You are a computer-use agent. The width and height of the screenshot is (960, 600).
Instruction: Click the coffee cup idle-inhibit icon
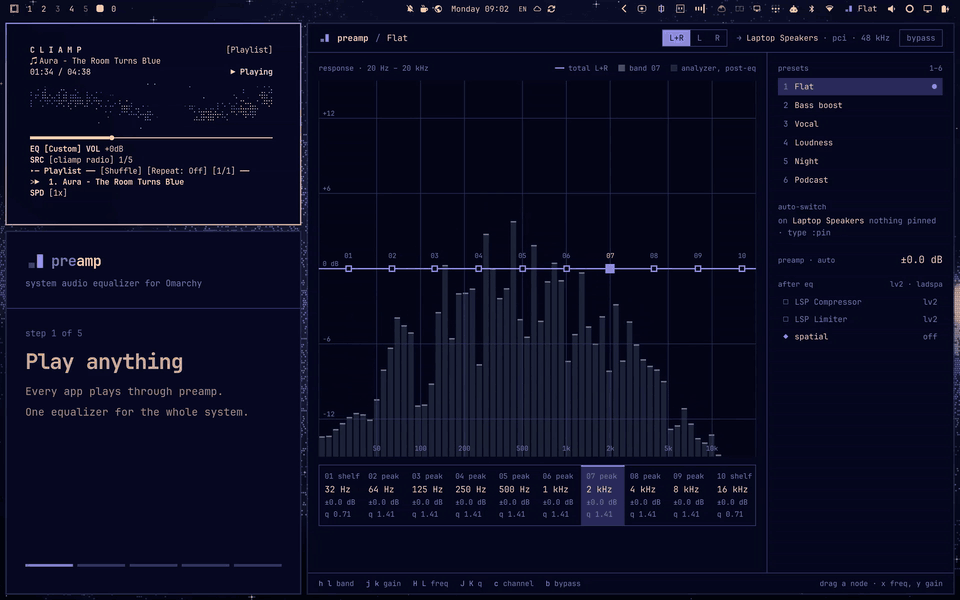click(x=424, y=9)
